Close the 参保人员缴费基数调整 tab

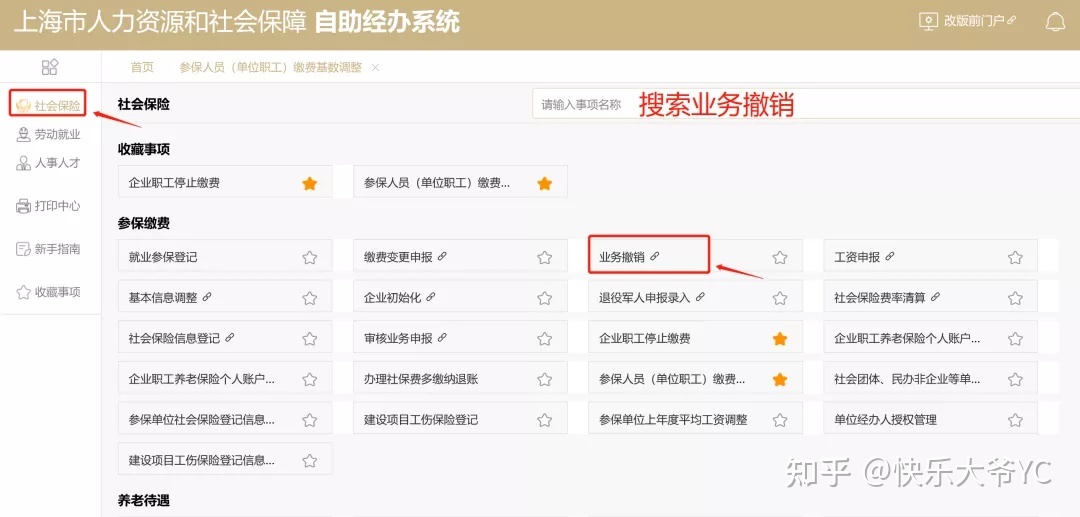click(375, 67)
